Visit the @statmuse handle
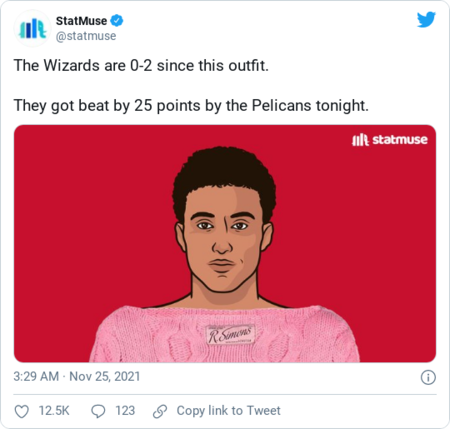 pos(86,36)
